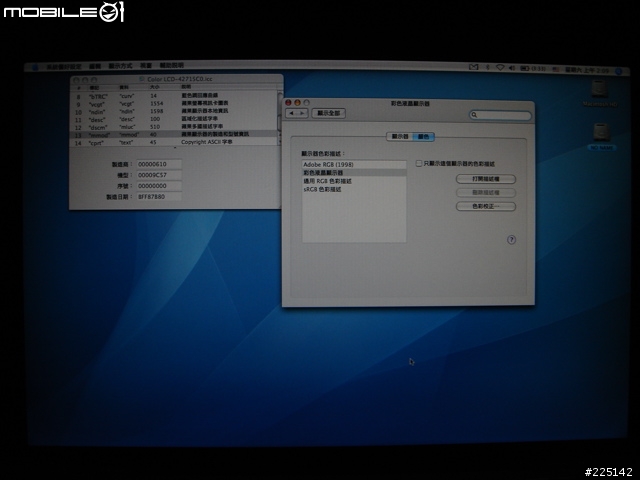The image size is (640, 480).
Task: Switch to the 顏色 tab
Action: pos(423,137)
